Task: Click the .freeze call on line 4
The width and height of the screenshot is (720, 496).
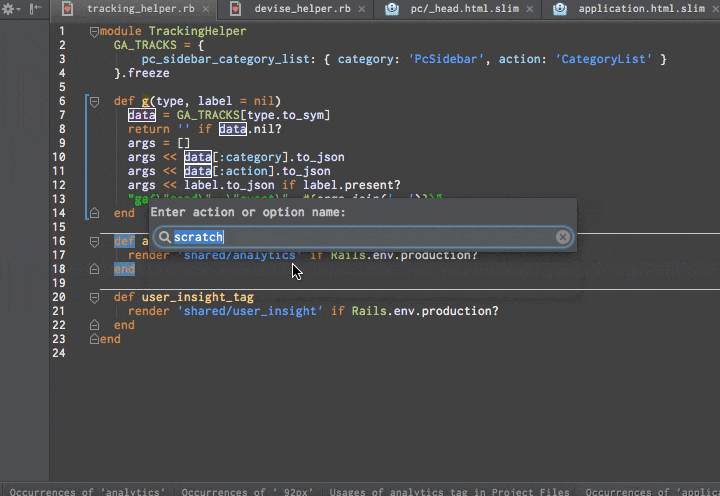Action: point(145,73)
